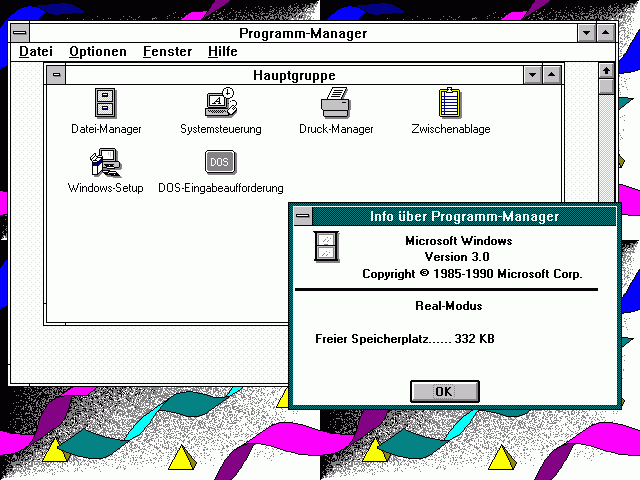Click the Copyright 1985-1990 Microsoft Corp. line
The height and width of the screenshot is (480, 640).
(x=472, y=273)
